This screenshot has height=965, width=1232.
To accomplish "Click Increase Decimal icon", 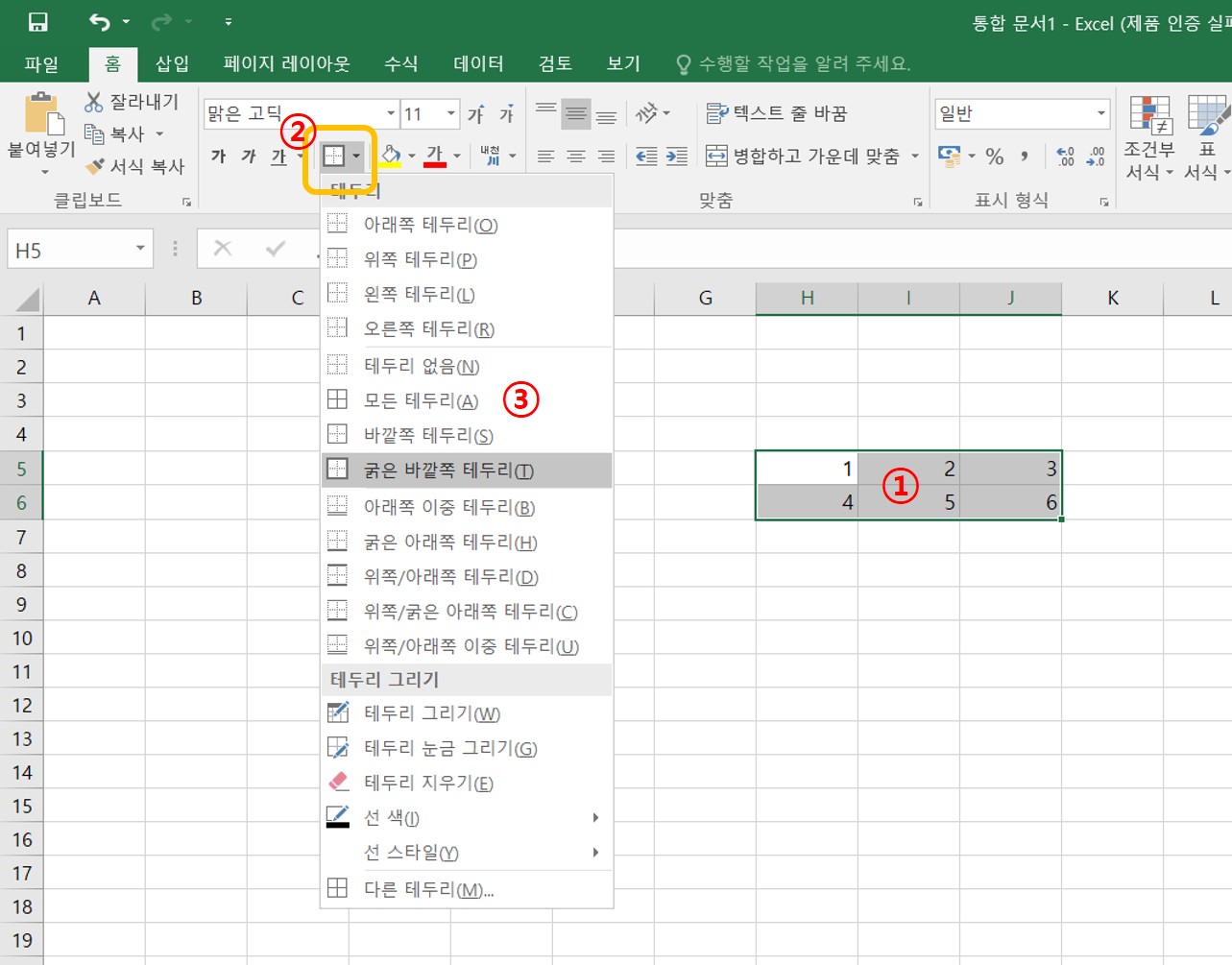I will [1065, 156].
